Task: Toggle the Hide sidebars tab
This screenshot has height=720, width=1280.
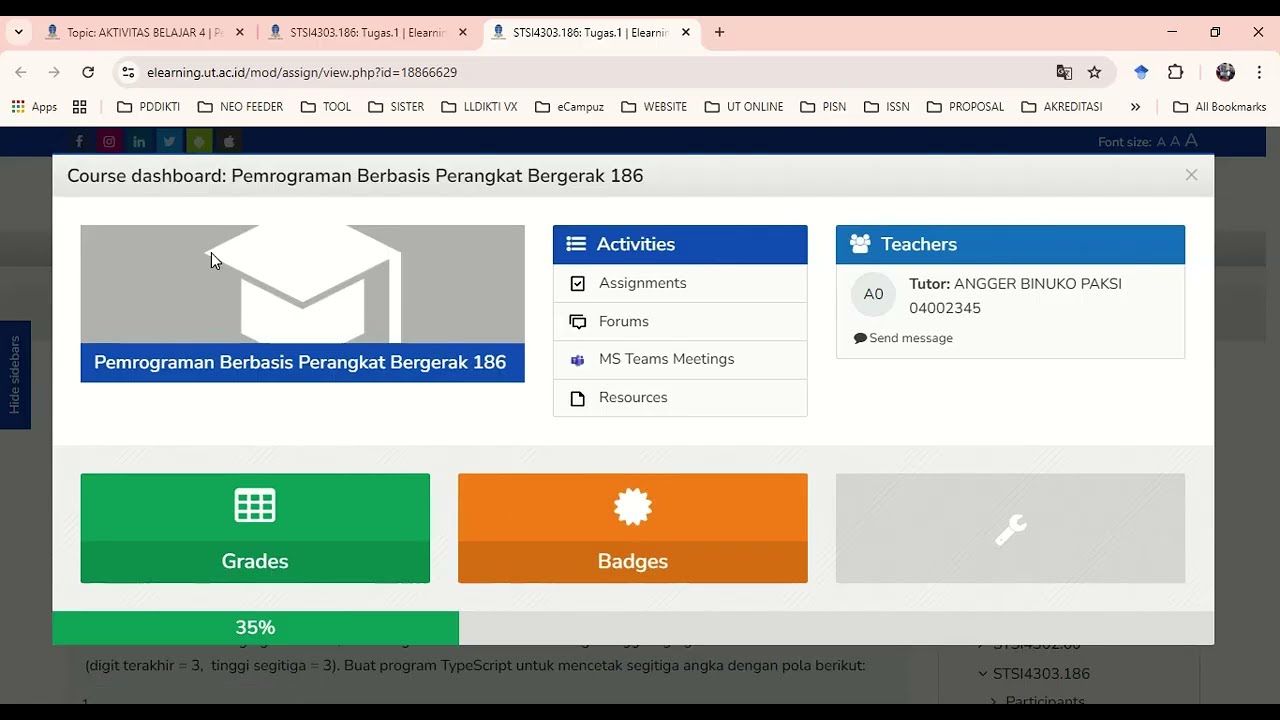Action: point(15,375)
